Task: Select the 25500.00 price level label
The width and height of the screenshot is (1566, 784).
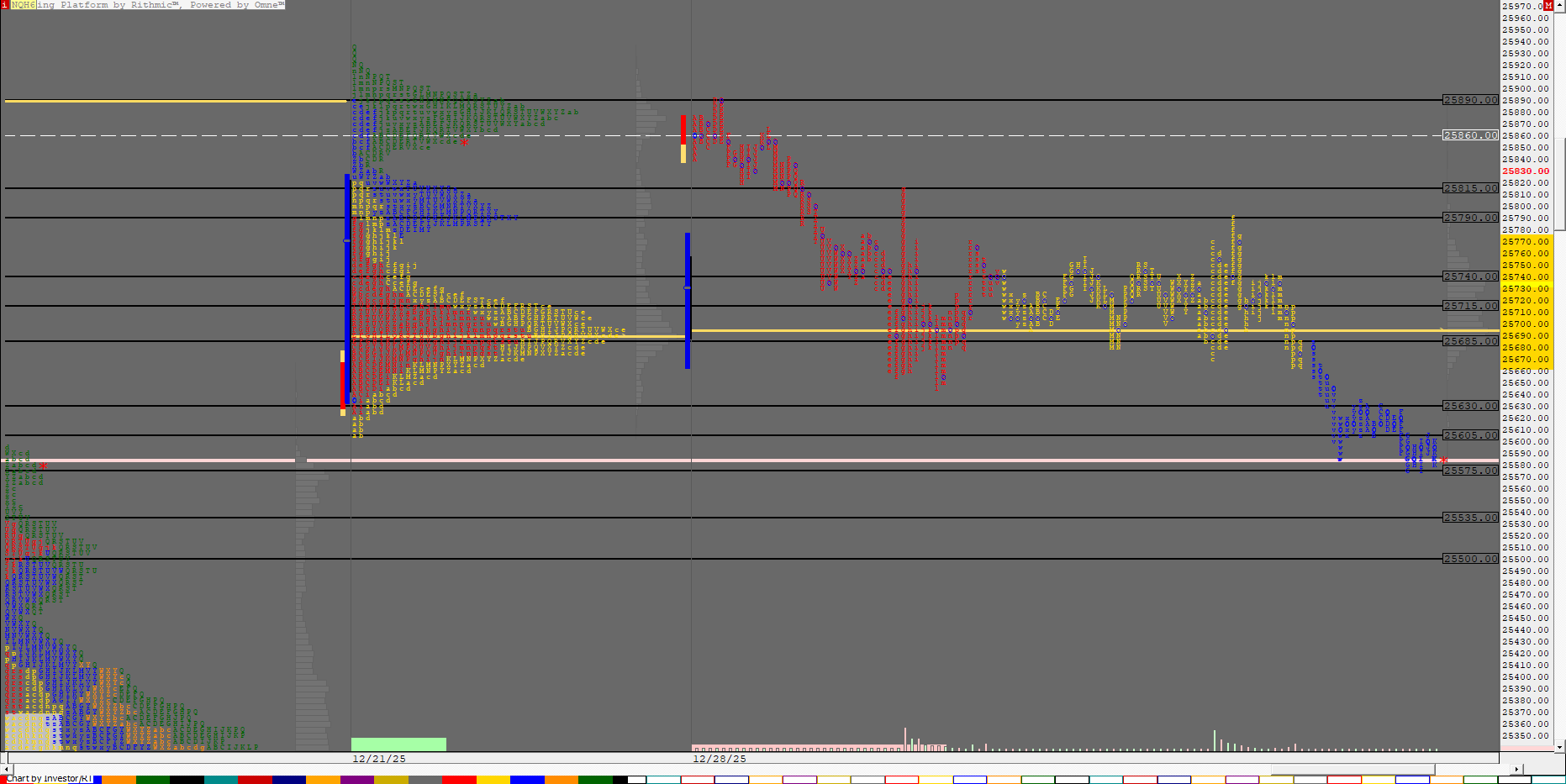Action: 1470,559
